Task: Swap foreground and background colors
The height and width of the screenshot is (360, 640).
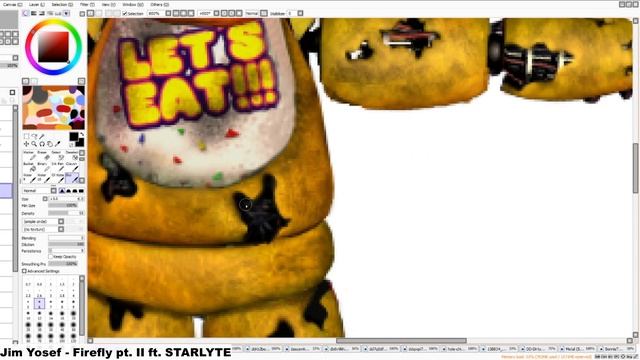Action: (x=82, y=134)
